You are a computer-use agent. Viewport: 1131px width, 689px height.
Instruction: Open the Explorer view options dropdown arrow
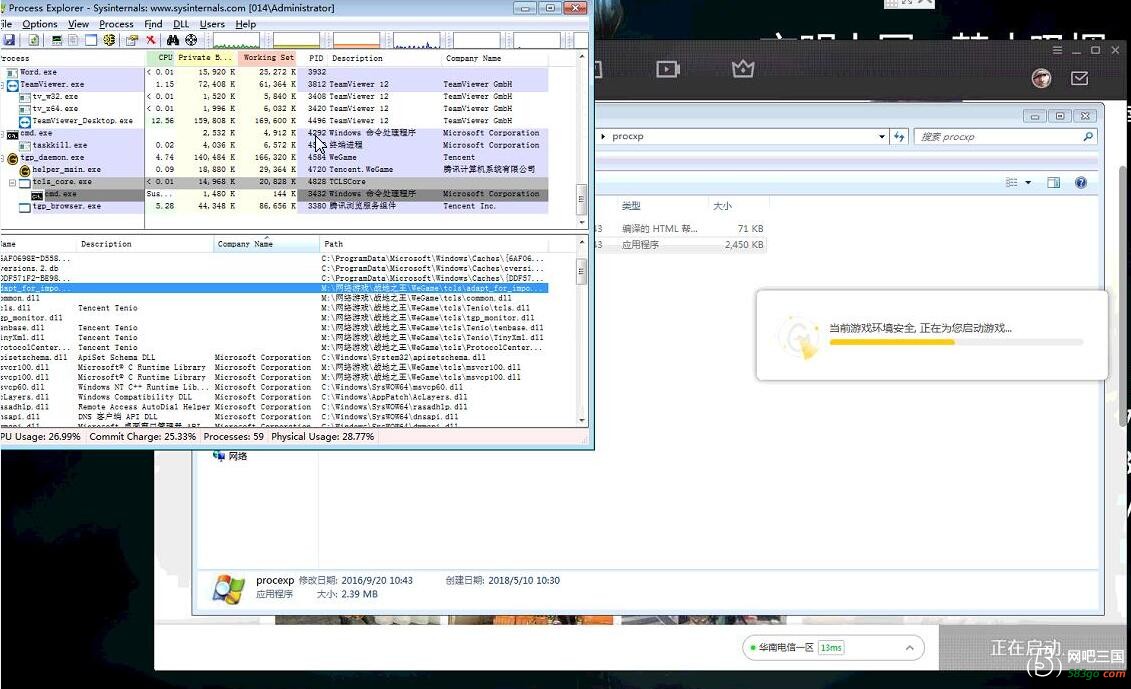tap(1028, 183)
